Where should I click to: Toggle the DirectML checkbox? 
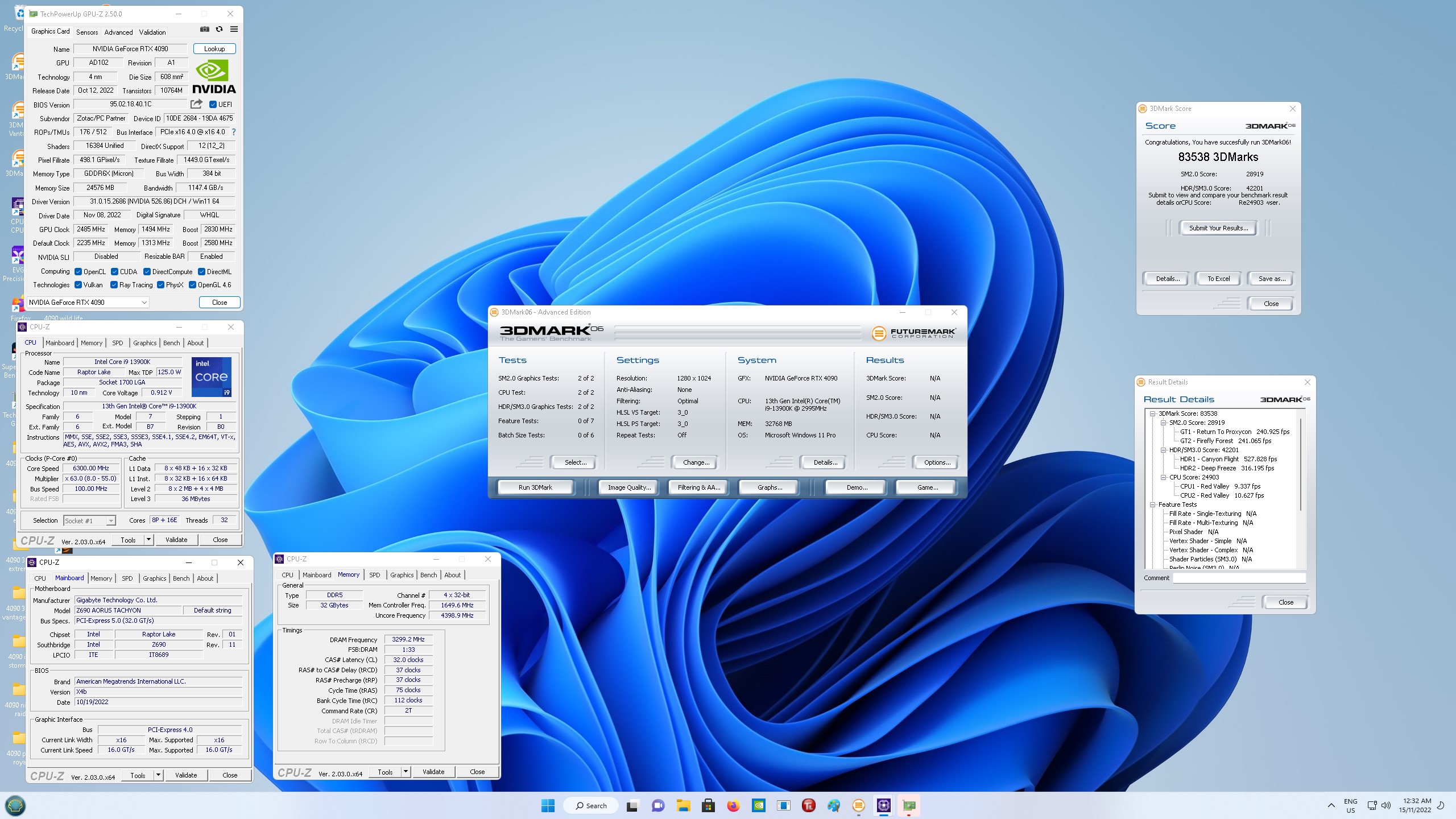201,272
